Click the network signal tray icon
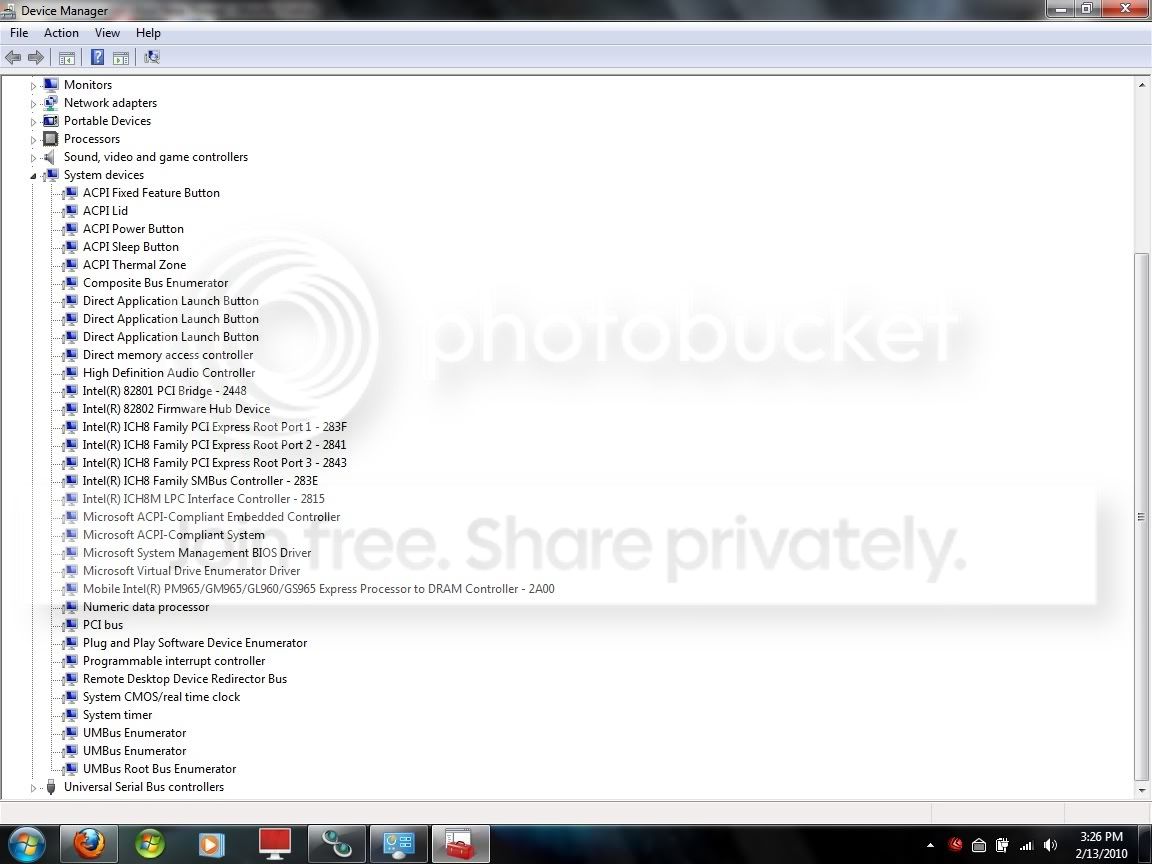 [1026, 846]
